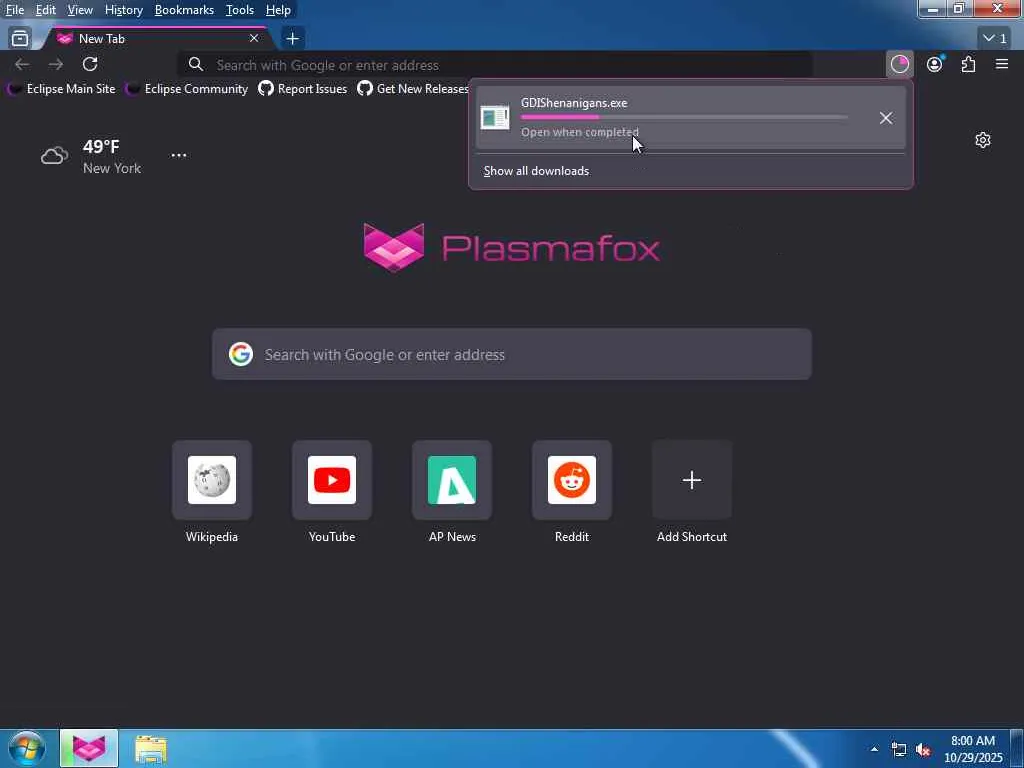Open the File menu
The width and height of the screenshot is (1024, 768).
point(15,10)
